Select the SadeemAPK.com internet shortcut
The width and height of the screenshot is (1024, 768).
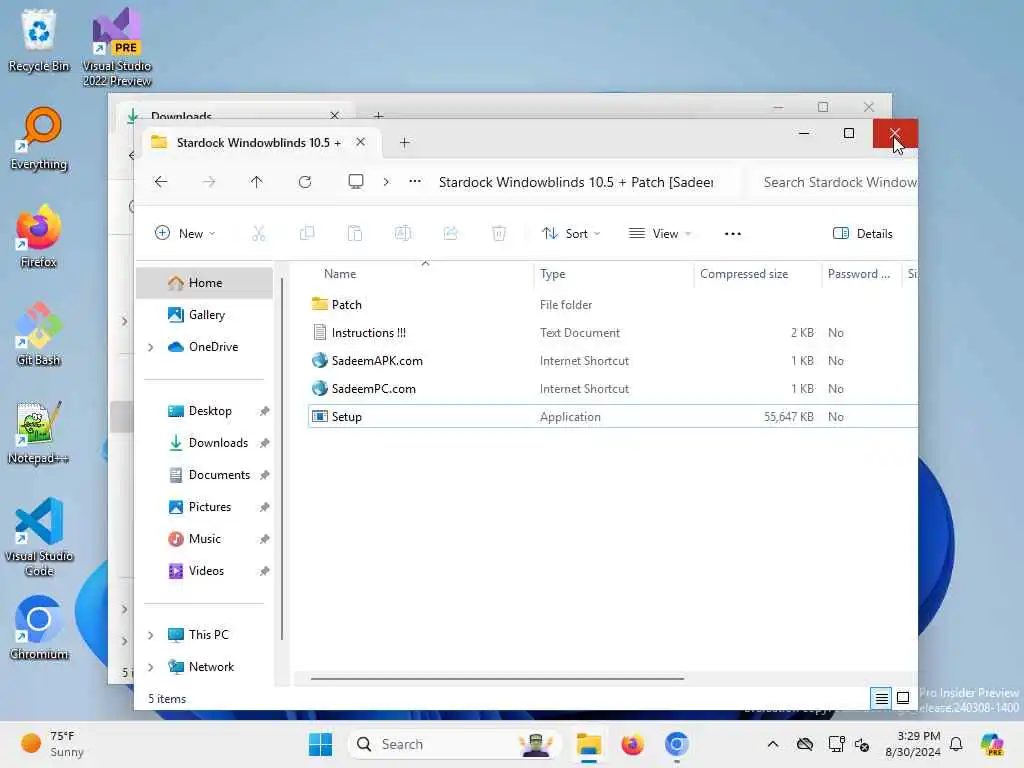click(613, 360)
